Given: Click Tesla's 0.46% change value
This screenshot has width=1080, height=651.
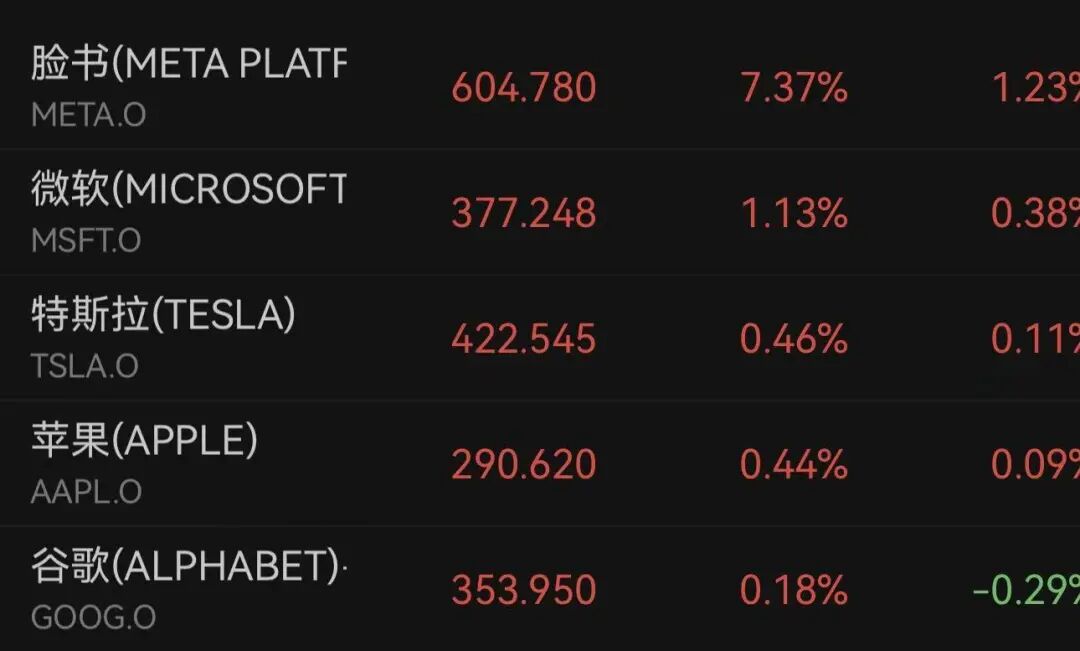Looking at the screenshot, I should coord(793,339).
